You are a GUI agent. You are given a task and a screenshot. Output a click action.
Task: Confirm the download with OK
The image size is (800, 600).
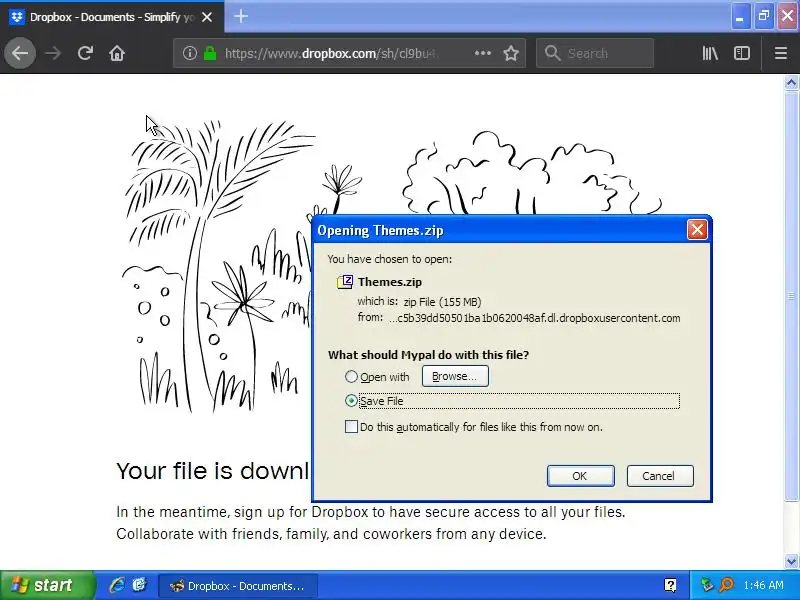pos(581,476)
